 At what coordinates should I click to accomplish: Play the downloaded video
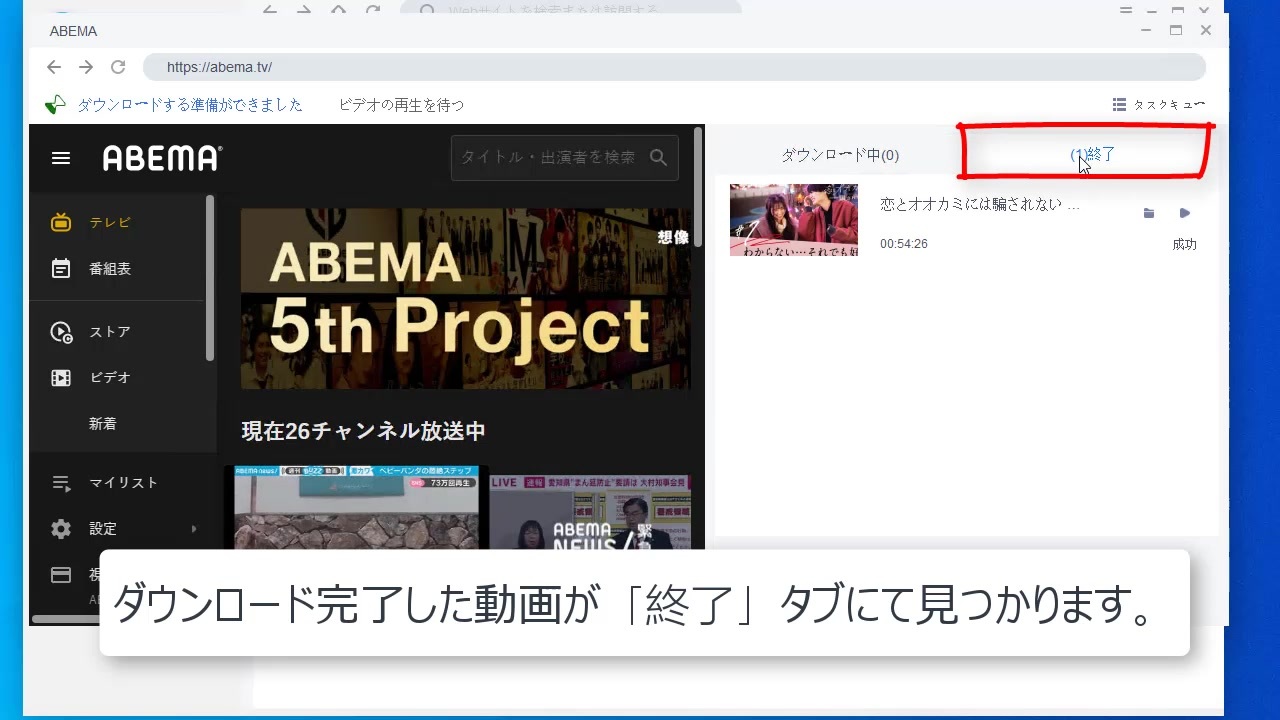(x=1185, y=213)
